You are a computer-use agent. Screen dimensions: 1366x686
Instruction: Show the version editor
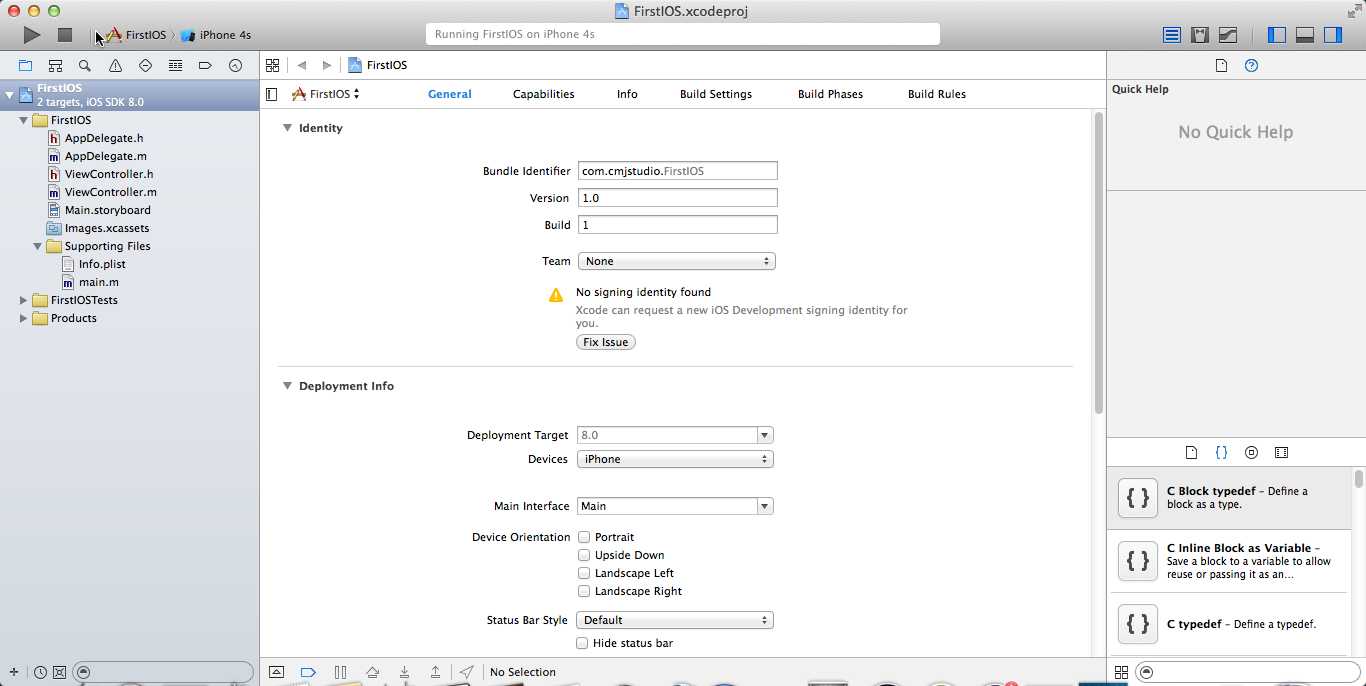pos(1228,35)
